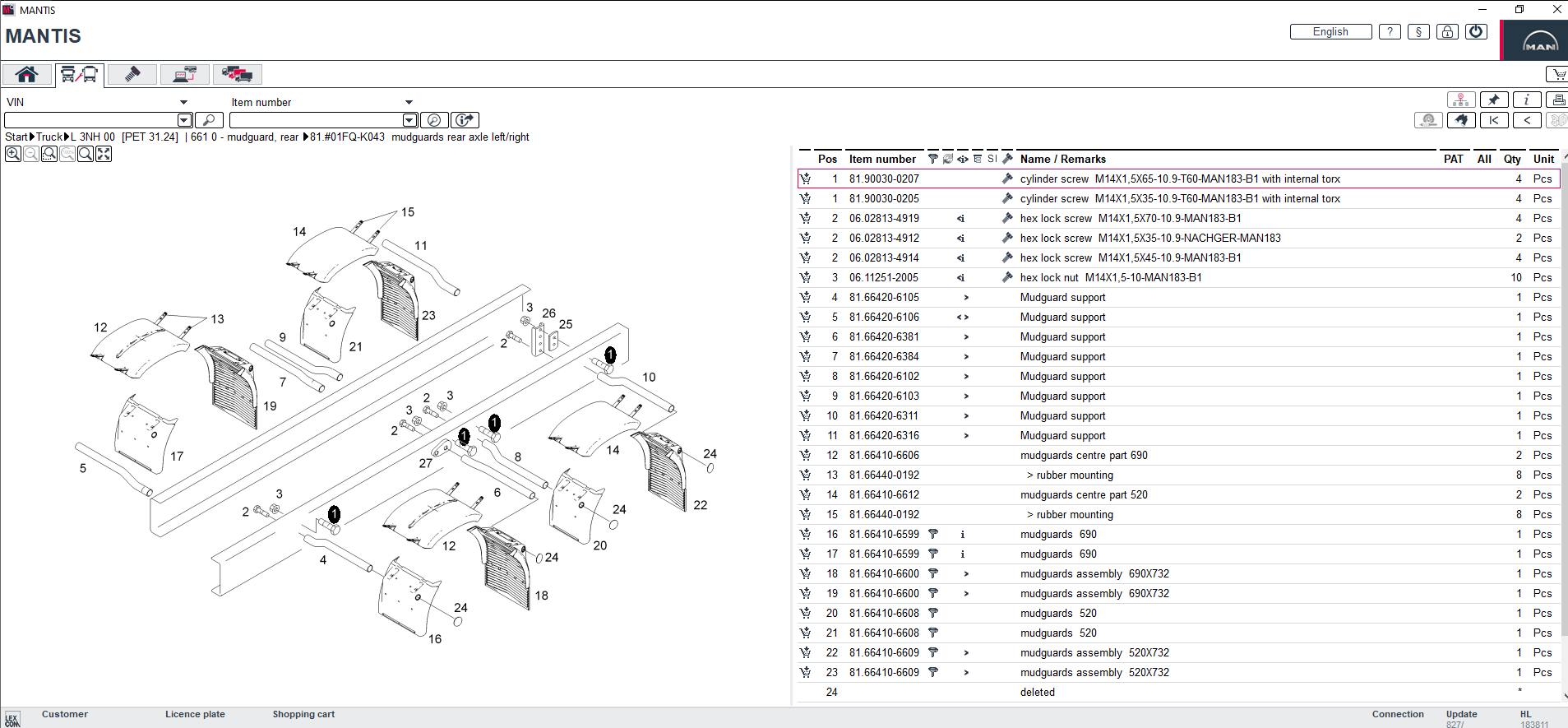This screenshot has height=728, width=1568.
Task: Open the red truck fleet tab
Action: pyautogui.click(x=237, y=75)
